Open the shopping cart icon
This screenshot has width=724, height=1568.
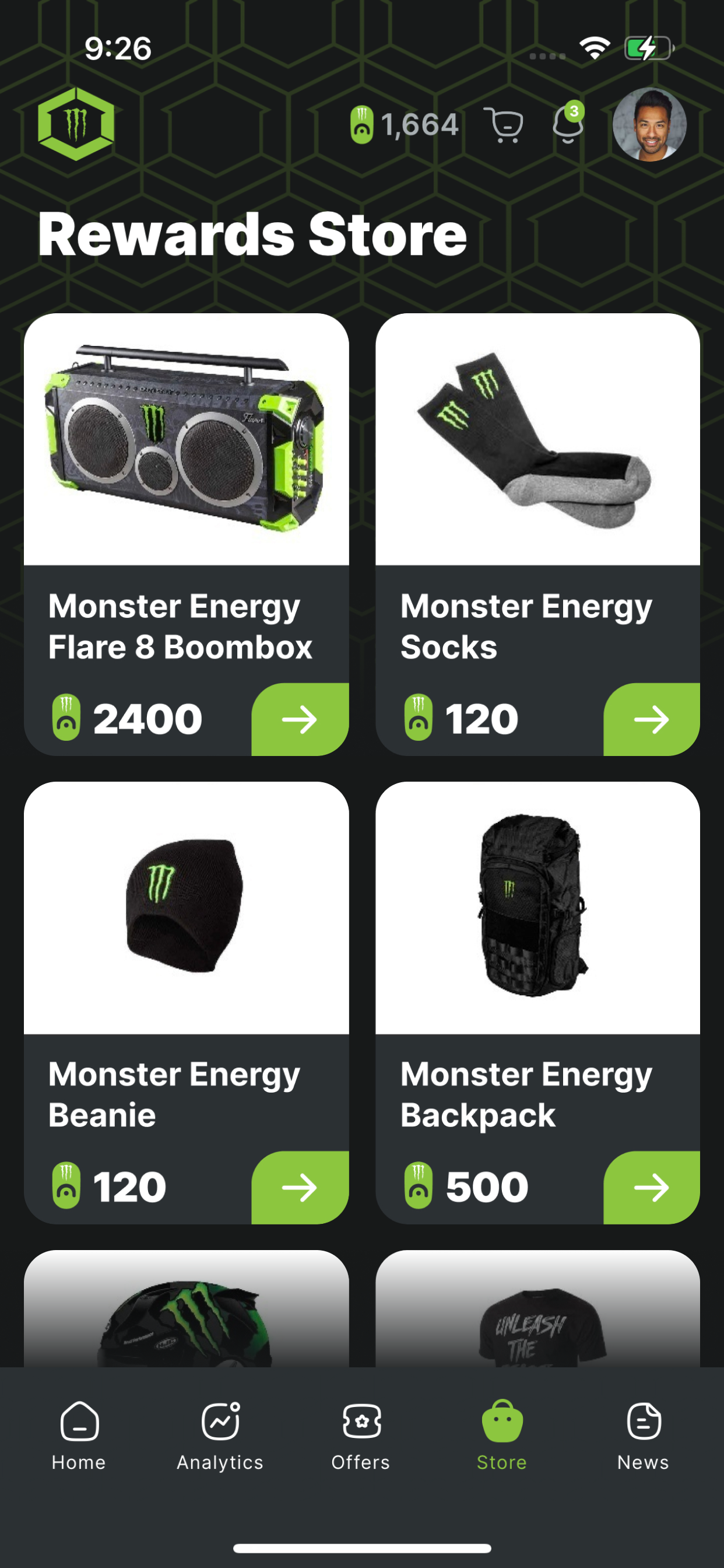[503, 124]
